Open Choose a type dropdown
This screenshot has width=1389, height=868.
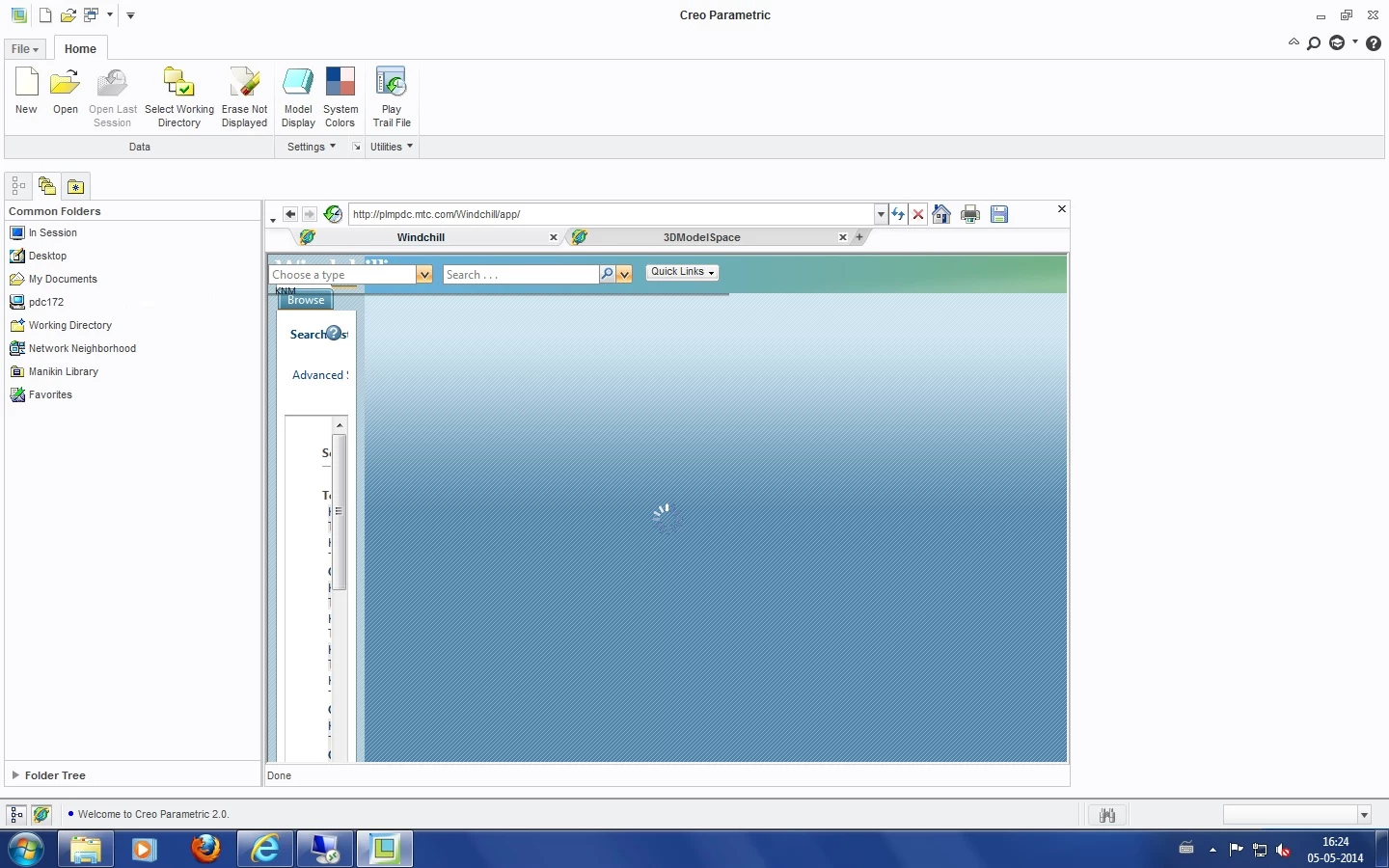(x=423, y=275)
